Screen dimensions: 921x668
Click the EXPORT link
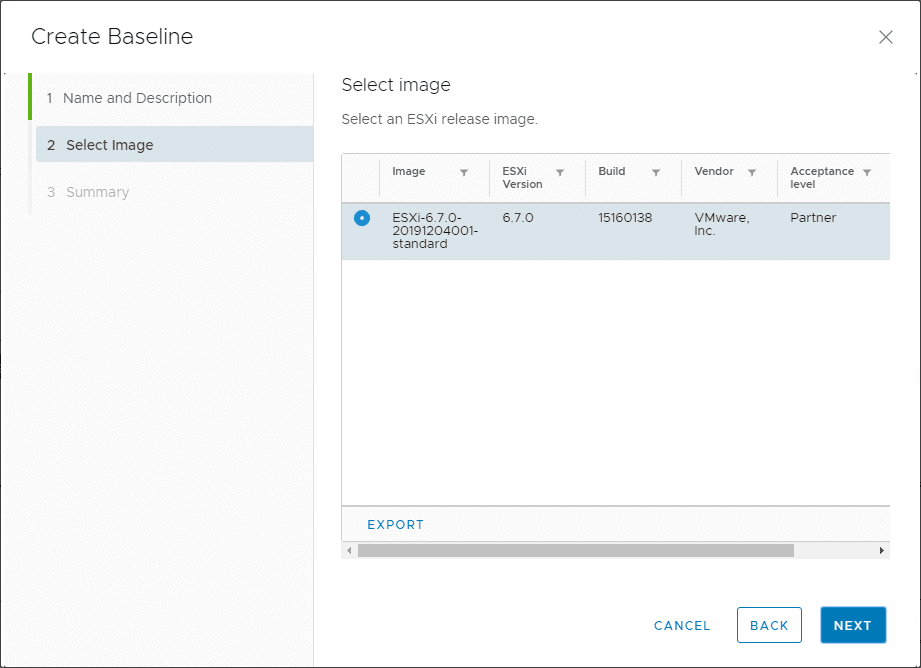point(395,524)
